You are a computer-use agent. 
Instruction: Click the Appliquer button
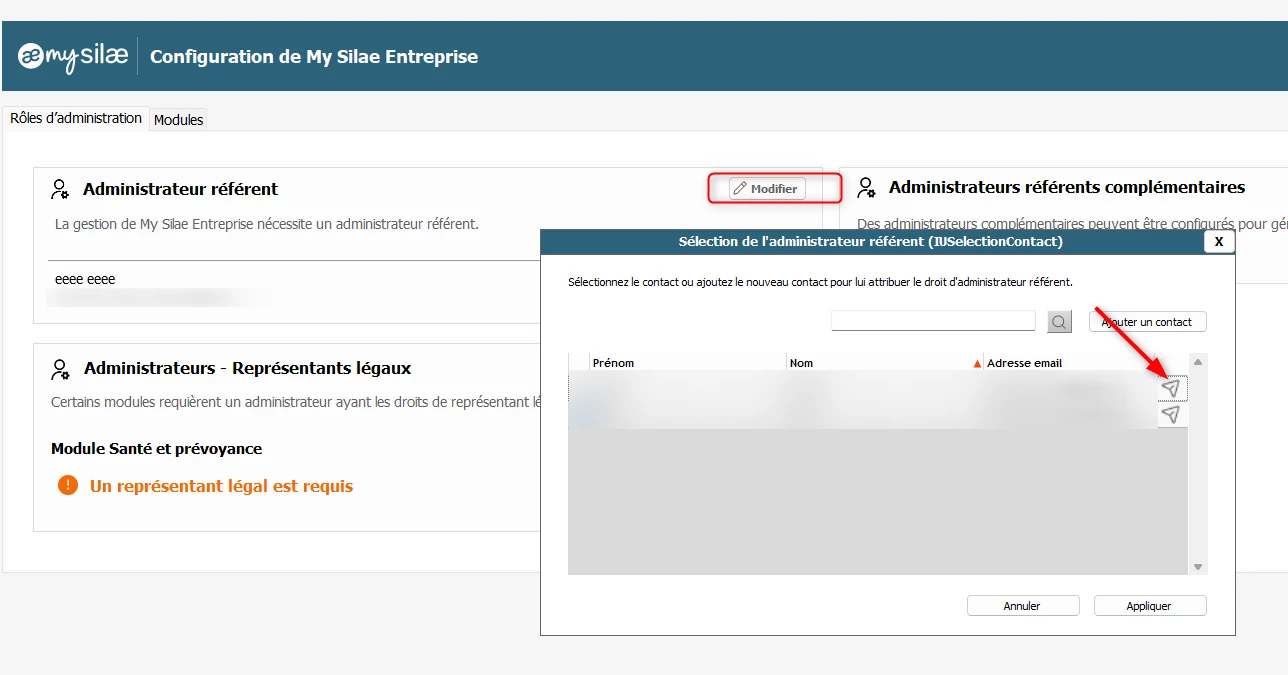[1150, 606]
